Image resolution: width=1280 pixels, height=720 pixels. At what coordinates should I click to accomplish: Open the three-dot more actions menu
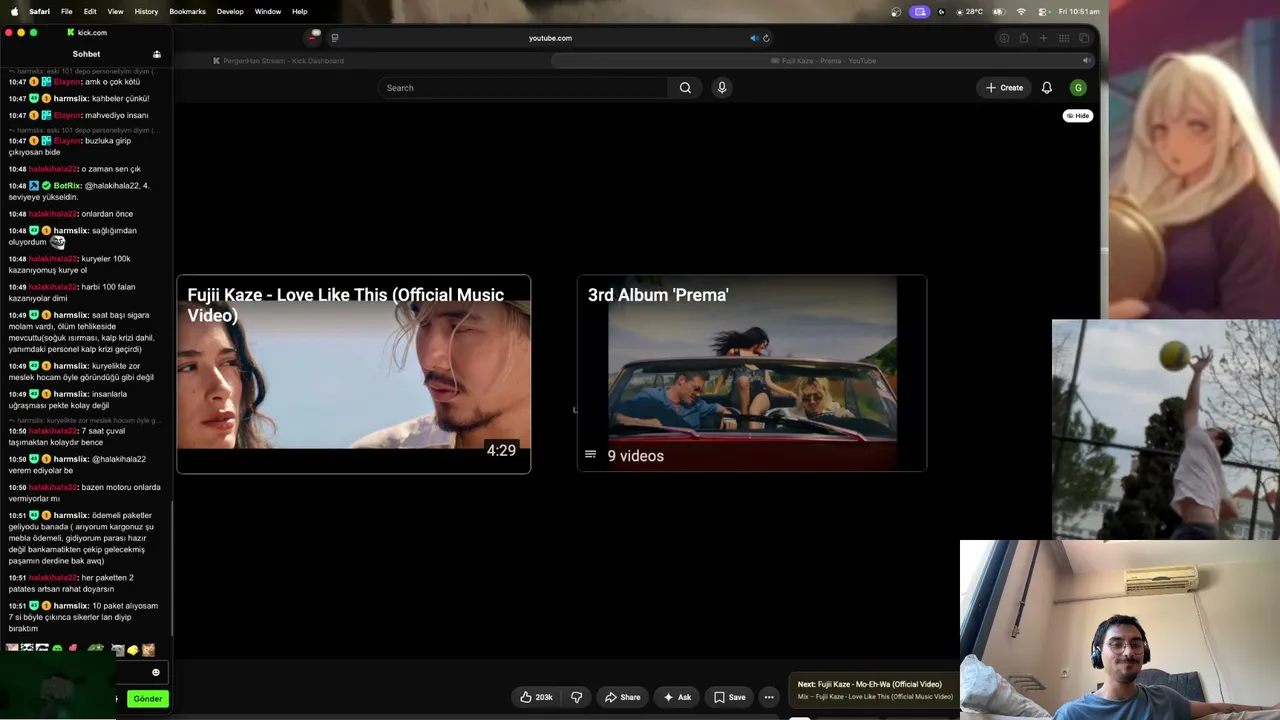pos(769,697)
